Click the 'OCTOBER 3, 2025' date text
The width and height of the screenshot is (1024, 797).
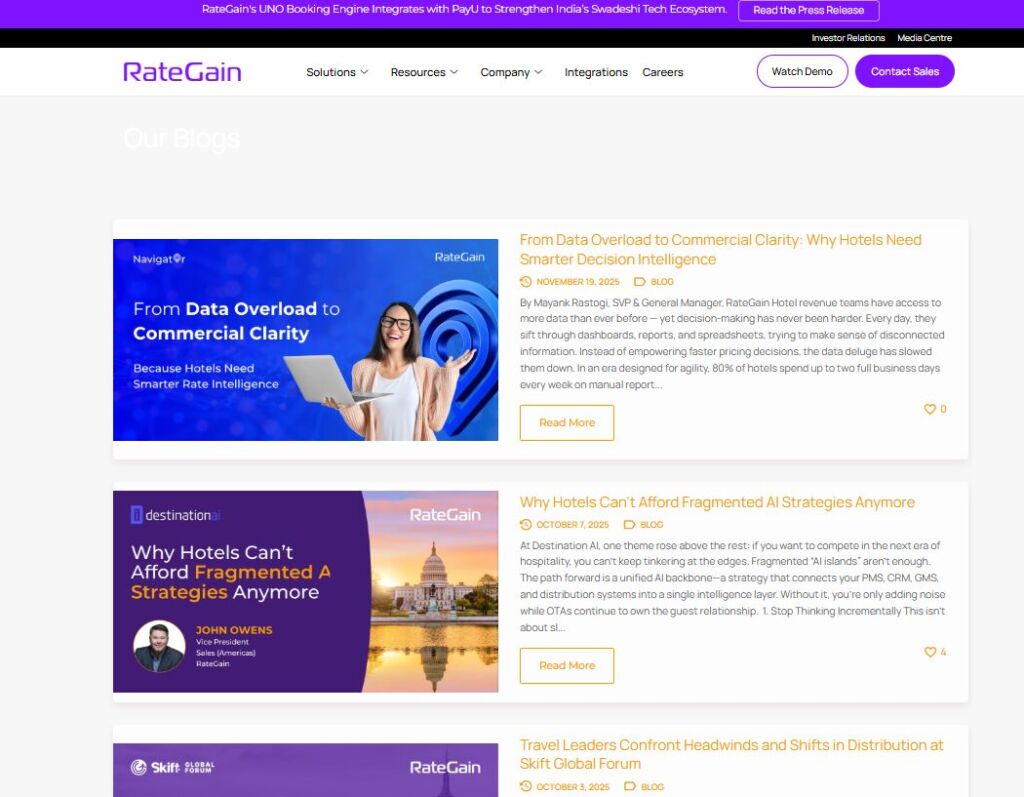[x=572, y=787]
